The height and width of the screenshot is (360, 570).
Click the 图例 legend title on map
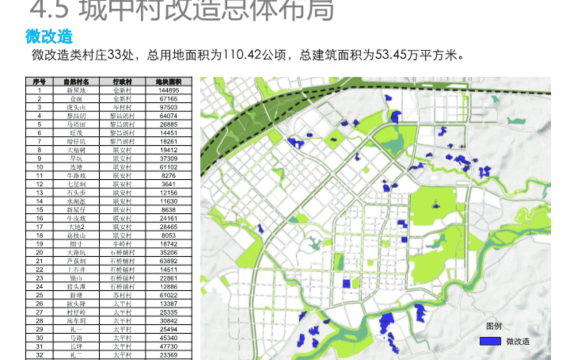click(x=494, y=326)
